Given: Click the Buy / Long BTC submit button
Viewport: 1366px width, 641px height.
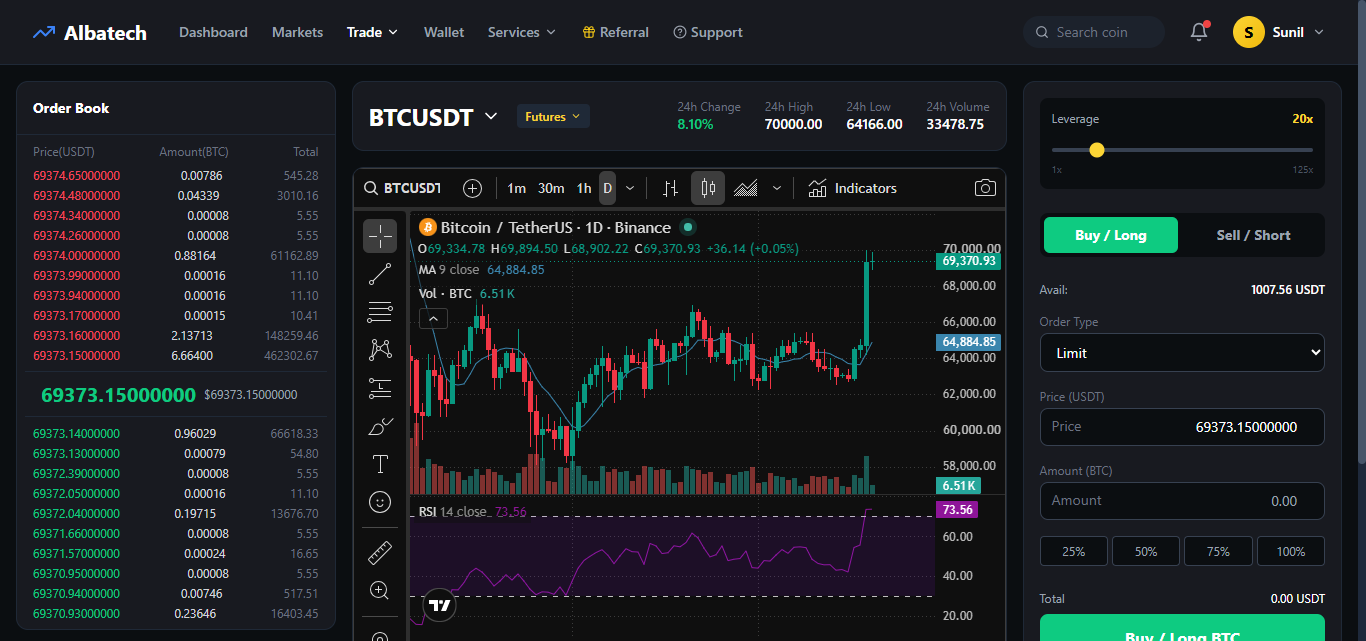Looking at the screenshot, I should coord(1182,628).
